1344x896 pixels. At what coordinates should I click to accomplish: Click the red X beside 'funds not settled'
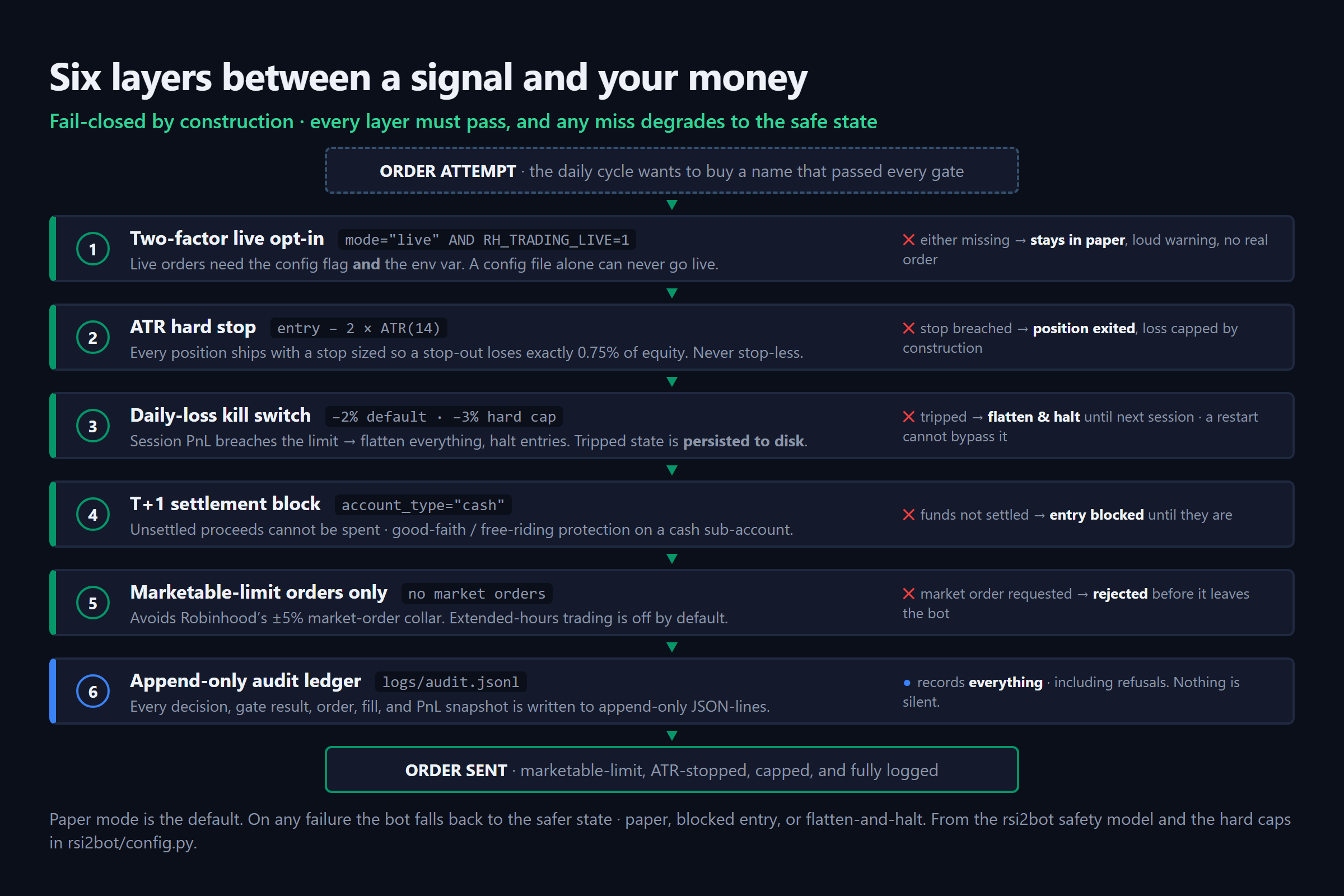(x=908, y=515)
